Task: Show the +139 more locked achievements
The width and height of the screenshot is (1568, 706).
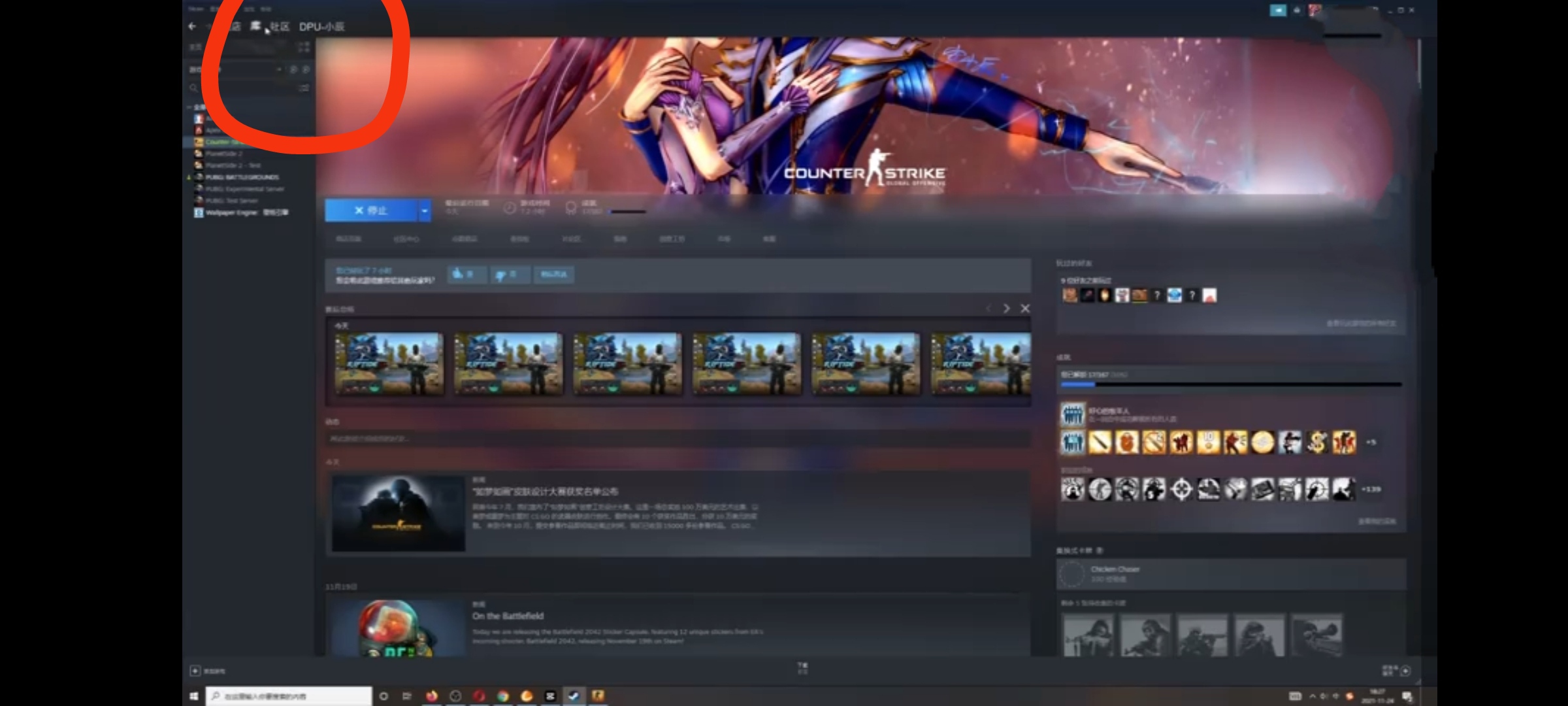Action: coord(1371,489)
